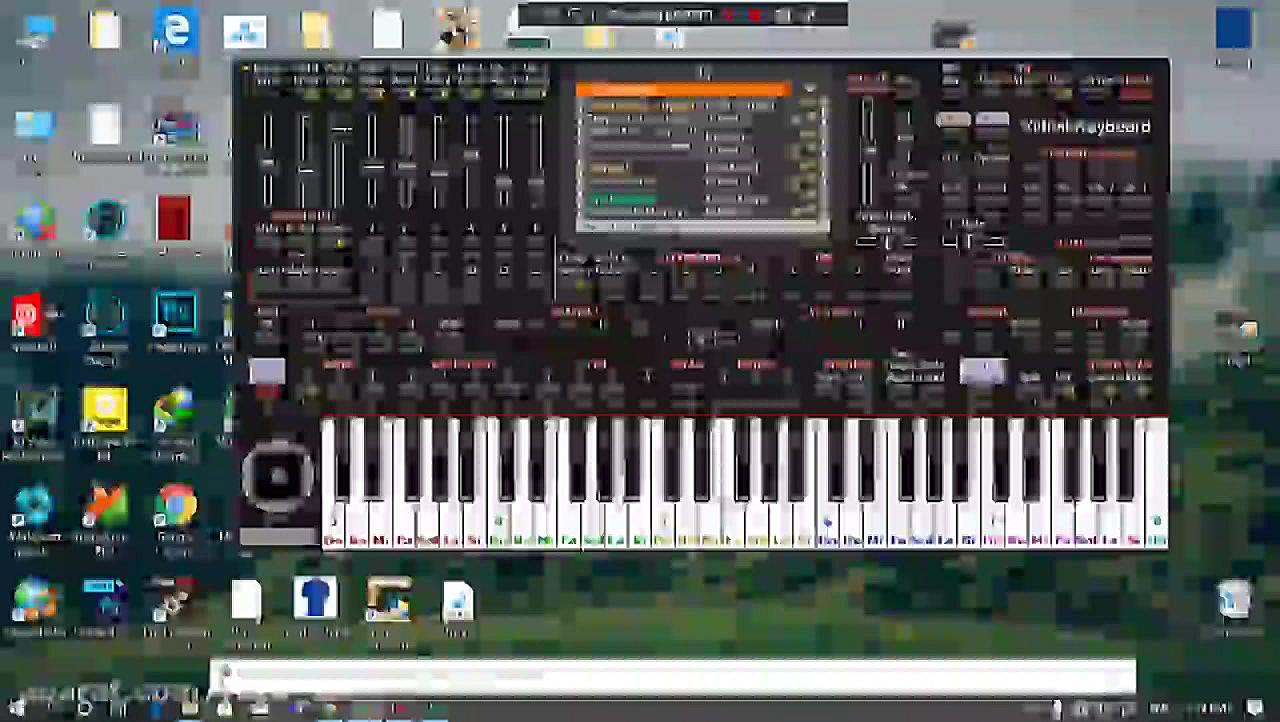
Task: Select the green highlighted row in the display
Action: pos(622,199)
